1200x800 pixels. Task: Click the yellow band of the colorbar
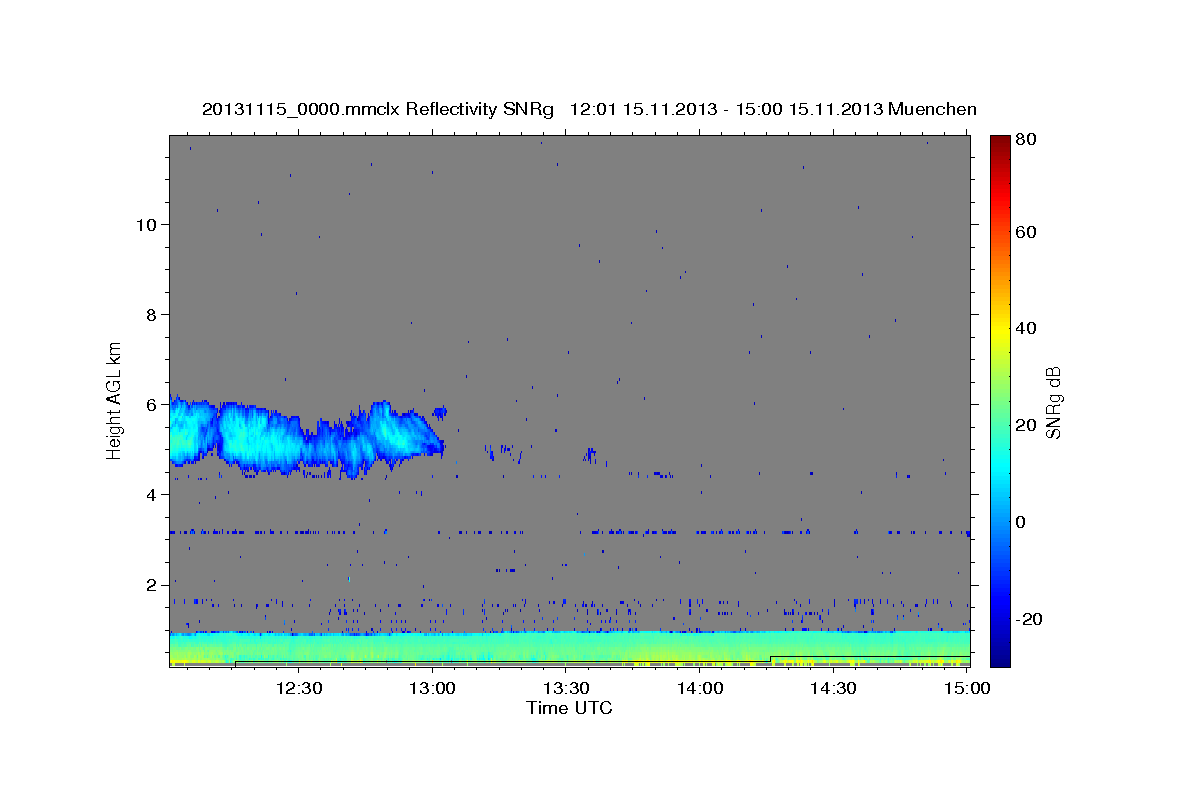(x=999, y=328)
